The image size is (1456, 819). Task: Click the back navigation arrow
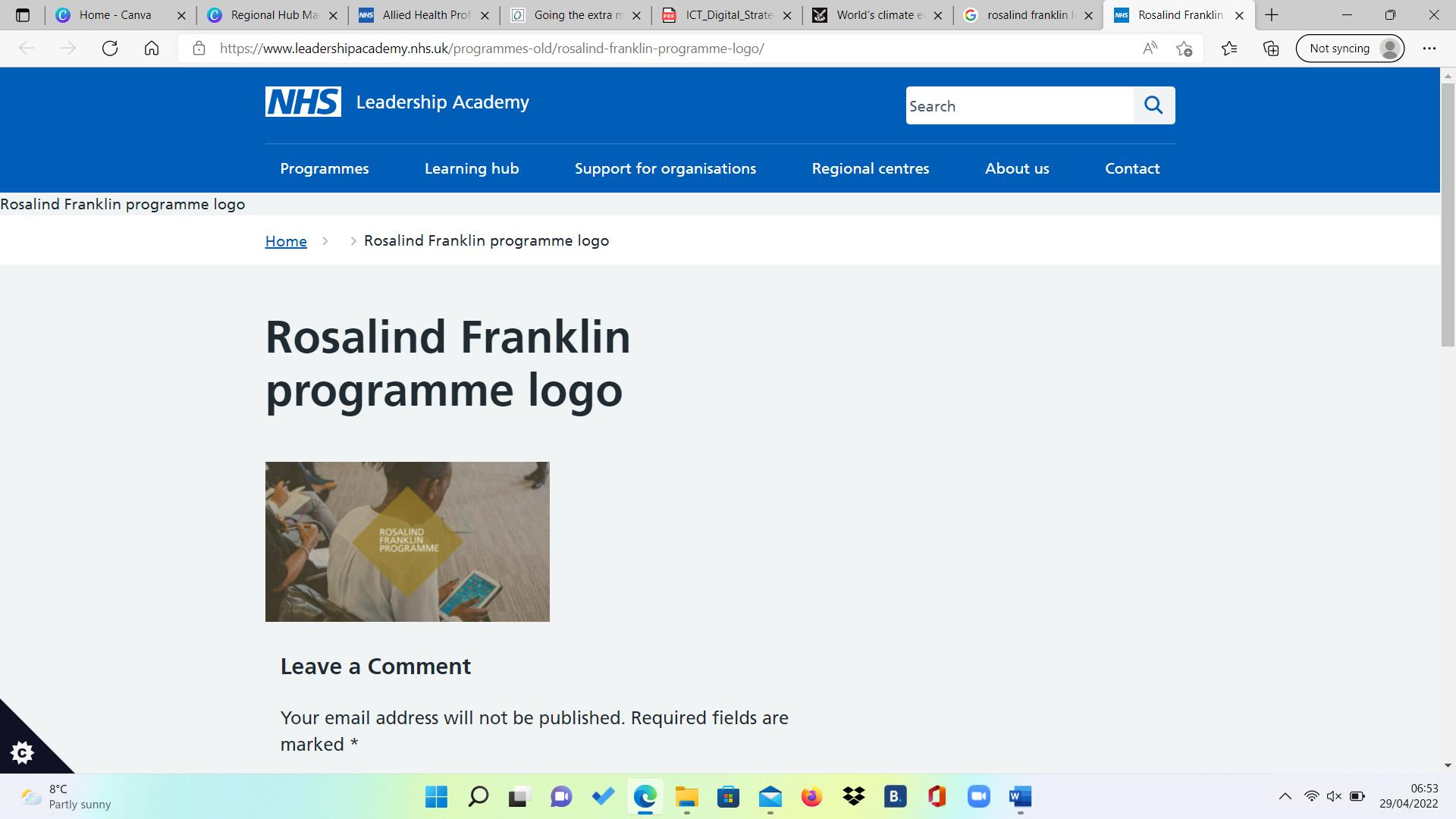coord(27,49)
